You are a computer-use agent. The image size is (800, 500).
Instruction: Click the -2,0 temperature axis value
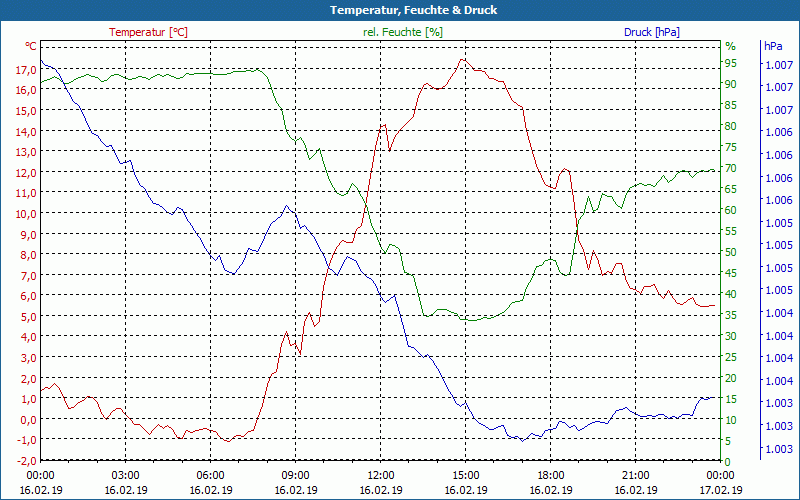27,461
